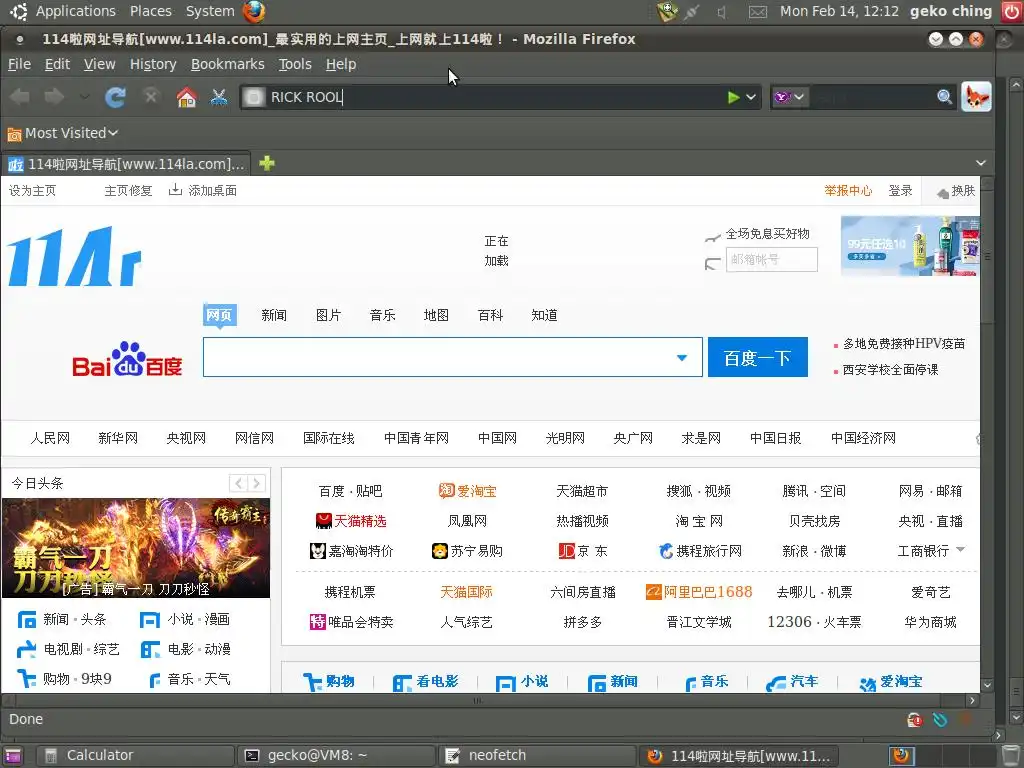1024x768 pixels.
Task: Click the network icon in top panel
Action: tap(692, 12)
